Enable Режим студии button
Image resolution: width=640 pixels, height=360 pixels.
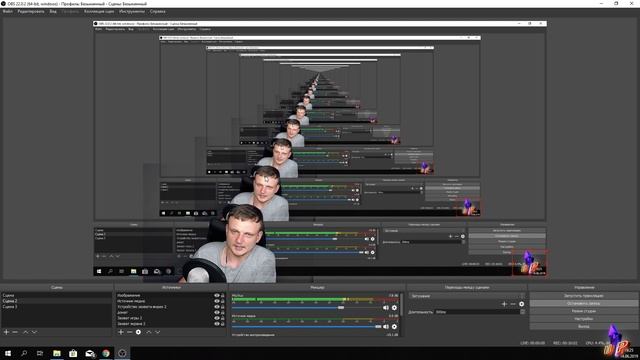click(584, 311)
